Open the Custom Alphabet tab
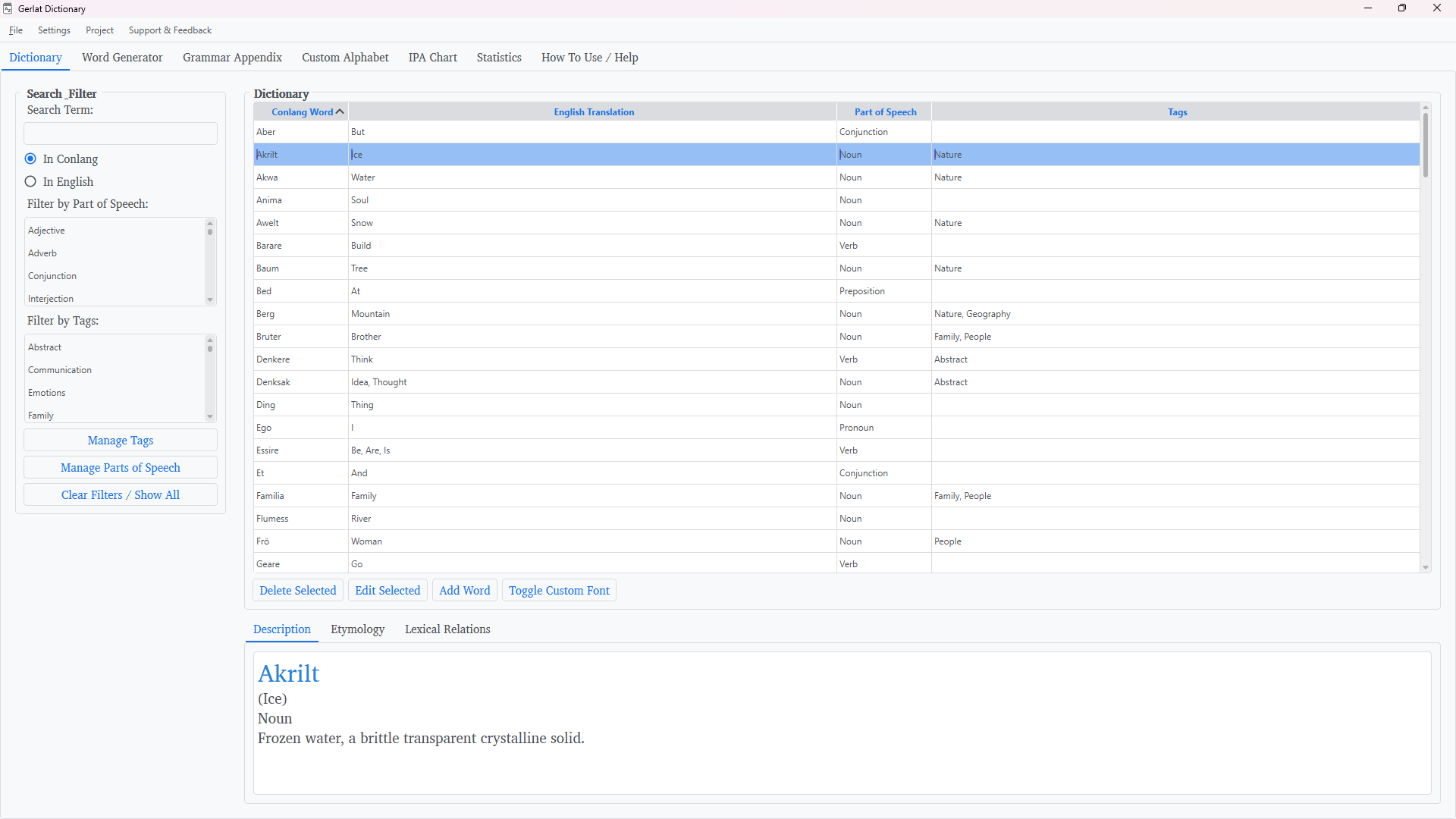 coord(345,58)
